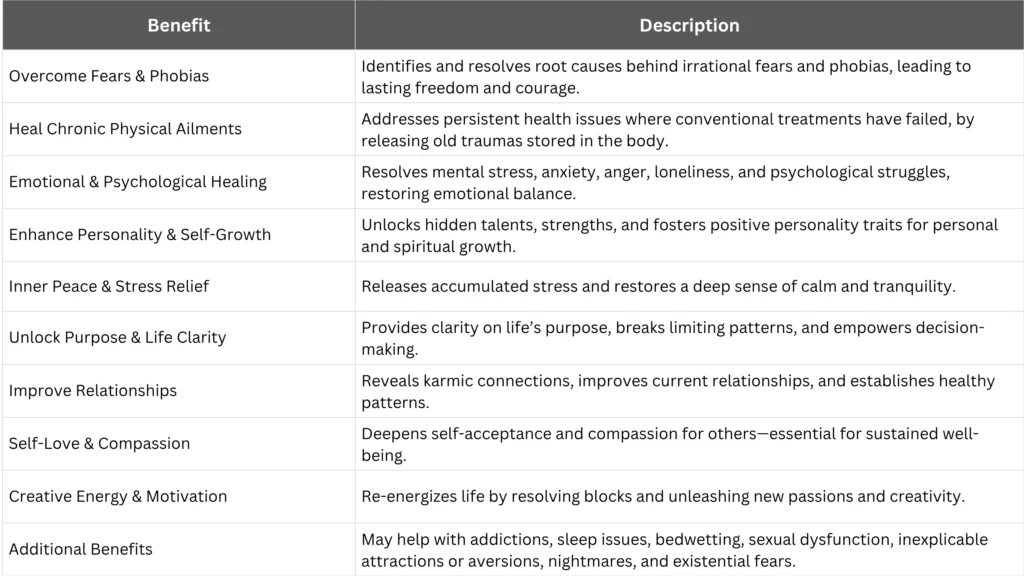Select the Enhance Personality & Self-Growth cell
The image size is (1024, 576).
[x=140, y=235]
